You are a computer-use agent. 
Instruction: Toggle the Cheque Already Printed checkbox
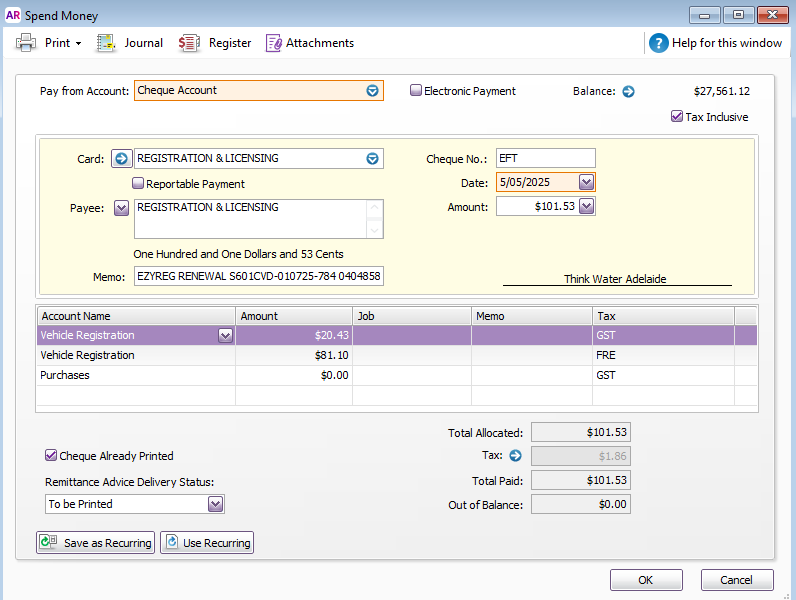51,456
